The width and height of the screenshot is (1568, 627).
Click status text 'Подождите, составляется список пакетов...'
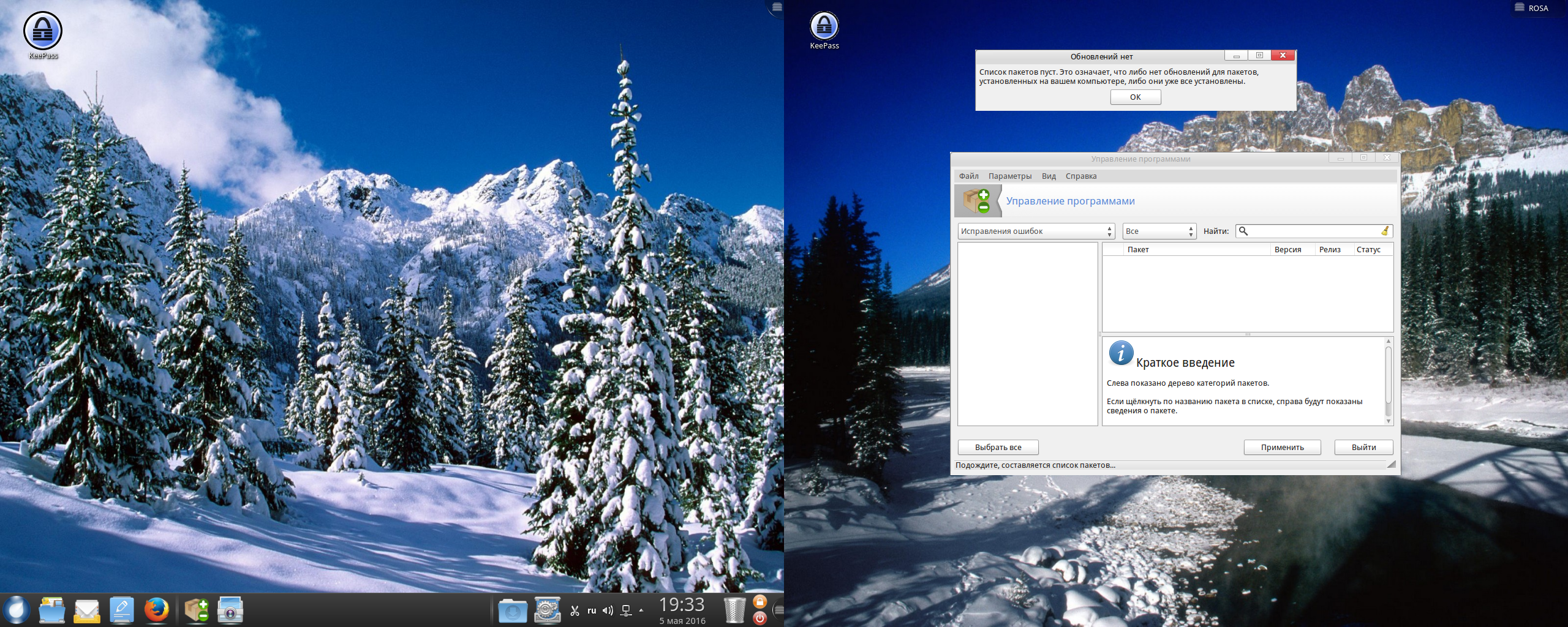click(1036, 465)
